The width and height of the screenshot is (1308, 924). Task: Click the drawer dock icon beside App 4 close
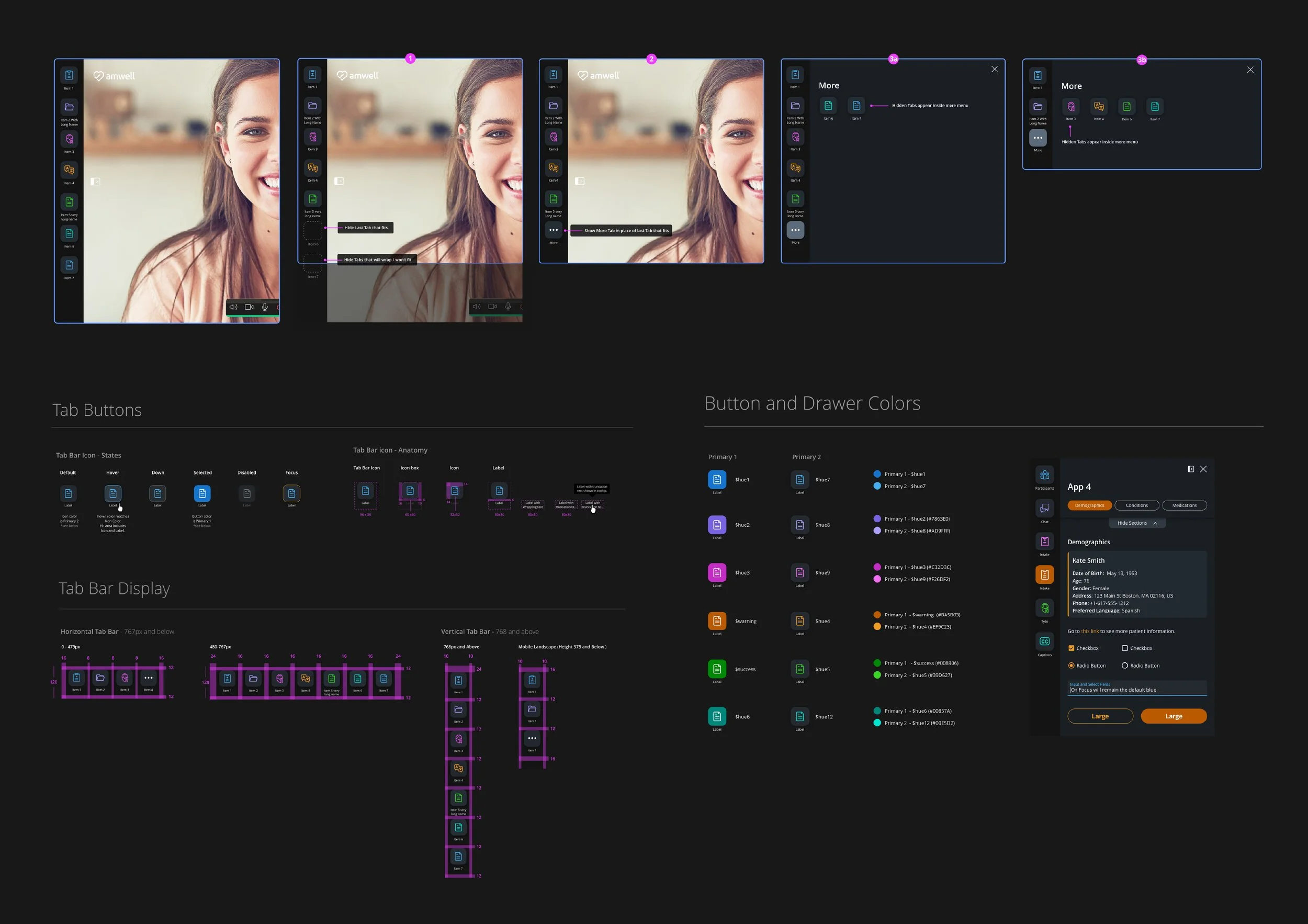click(1191, 469)
